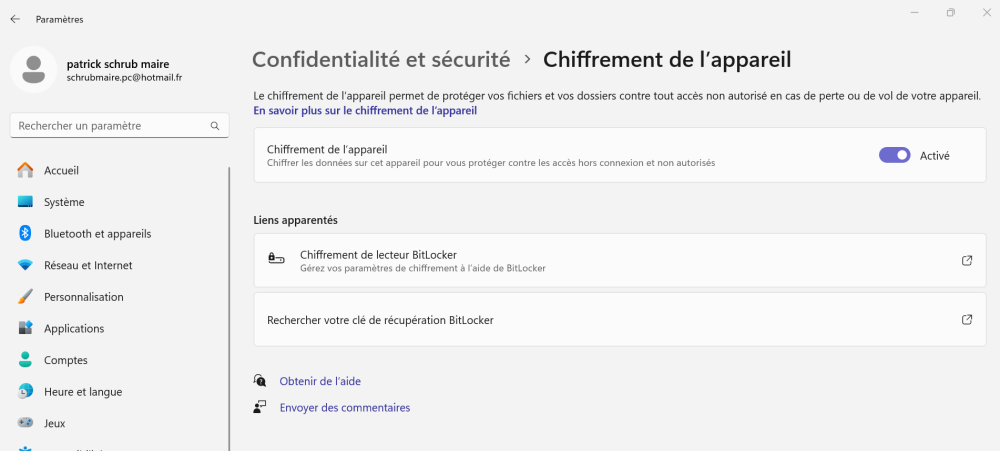The height and width of the screenshot is (451, 1000).
Task: Click Envoyer des commentaires link
Action: [345, 407]
